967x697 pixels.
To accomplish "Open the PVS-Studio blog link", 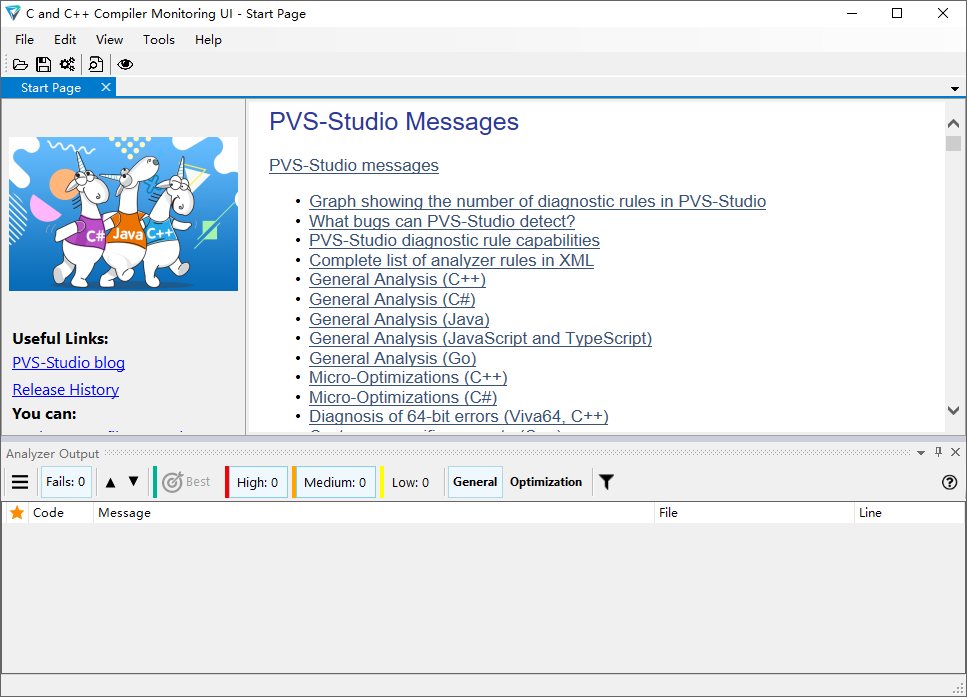I will 68,363.
